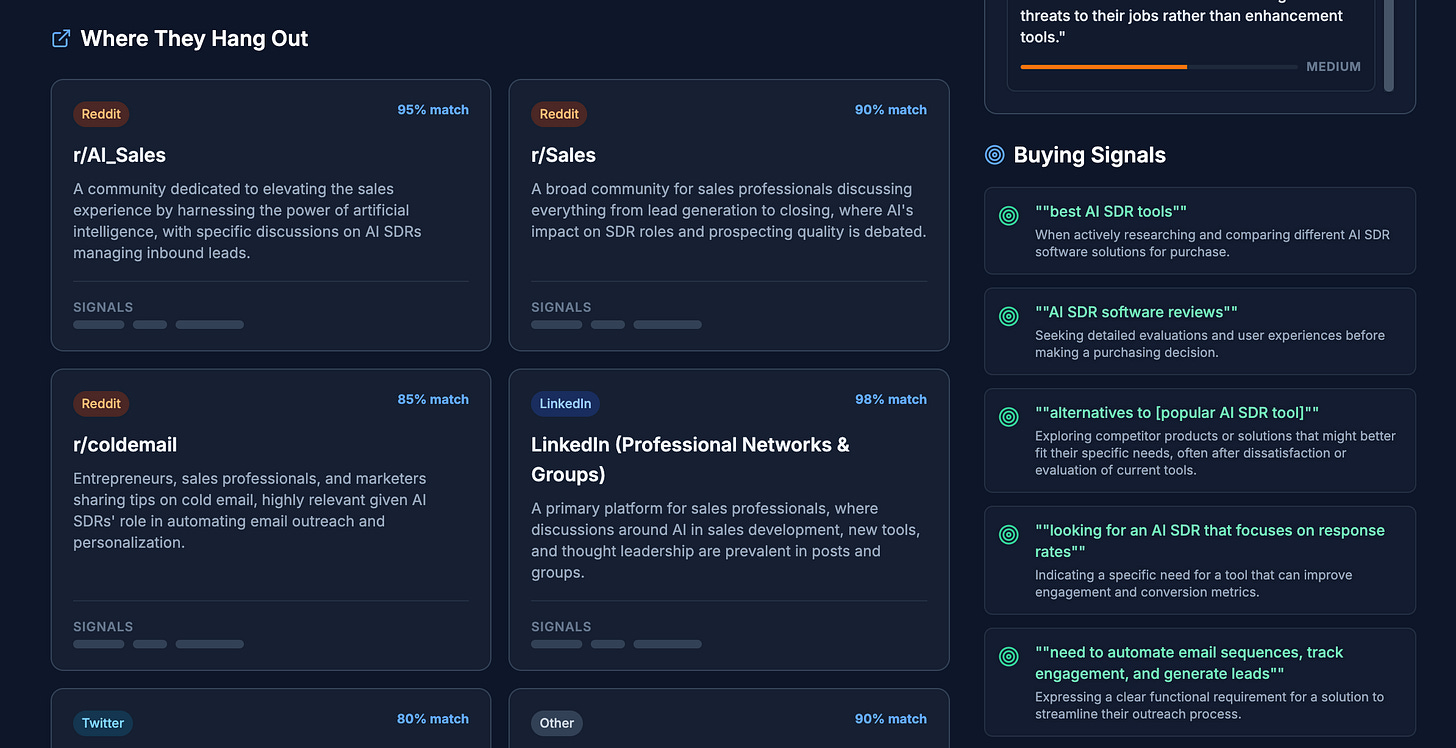Image resolution: width=1456 pixels, height=748 pixels.
Task: Click description under "AI SDR software reviews"
Action: tap(1210, 344)
